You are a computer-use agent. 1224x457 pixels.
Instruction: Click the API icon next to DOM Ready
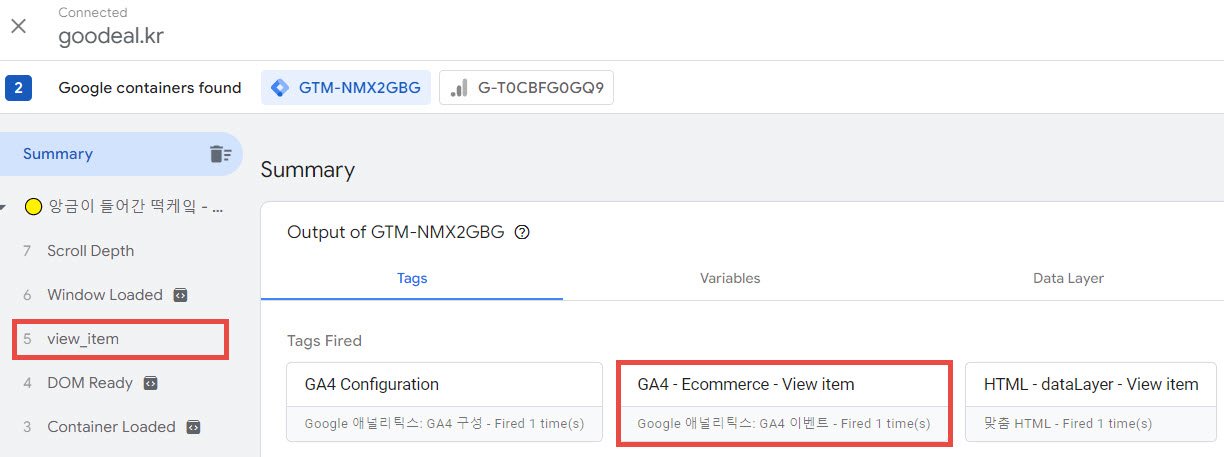[151, 383]
